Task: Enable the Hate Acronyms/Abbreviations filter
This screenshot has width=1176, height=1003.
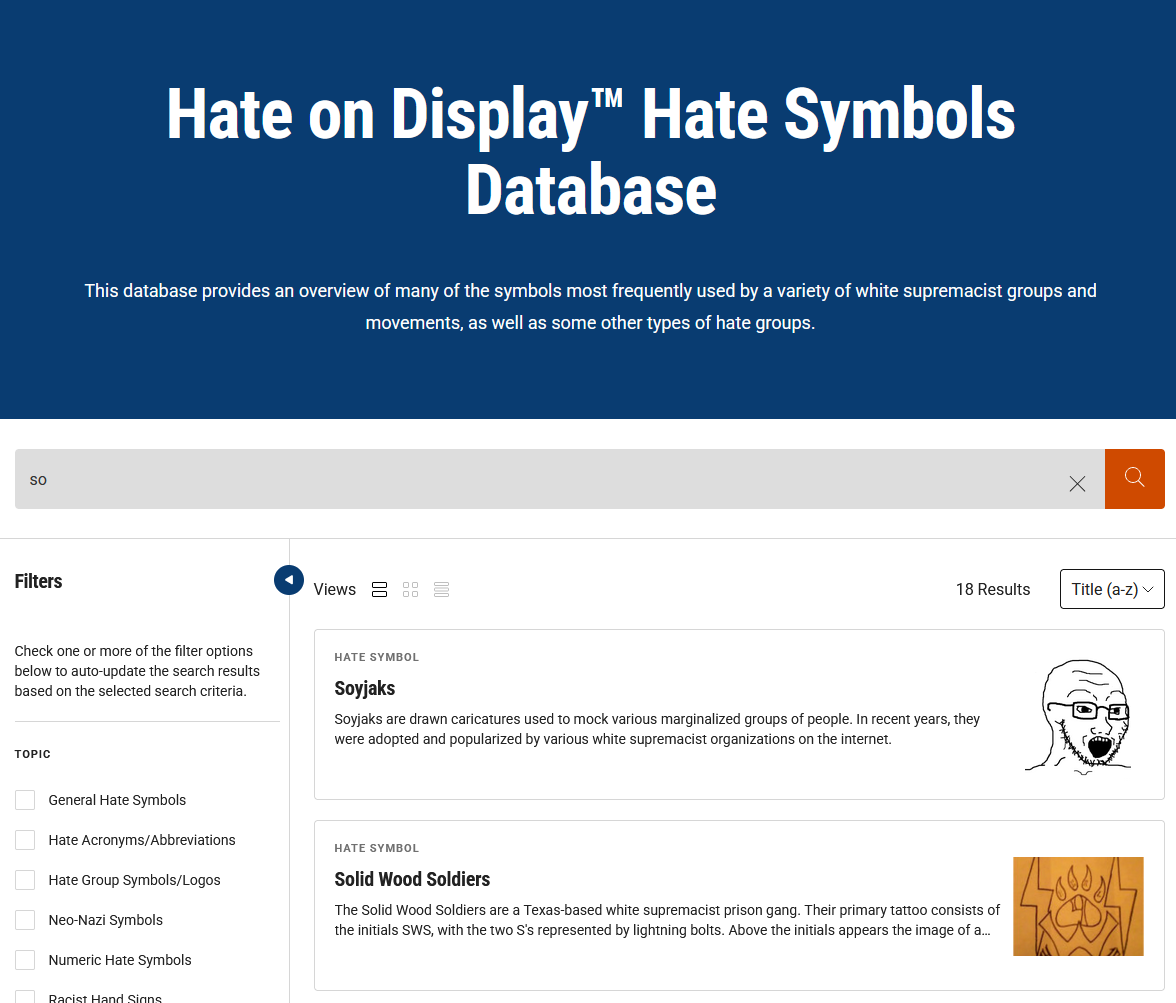Action: coord(25,840)
